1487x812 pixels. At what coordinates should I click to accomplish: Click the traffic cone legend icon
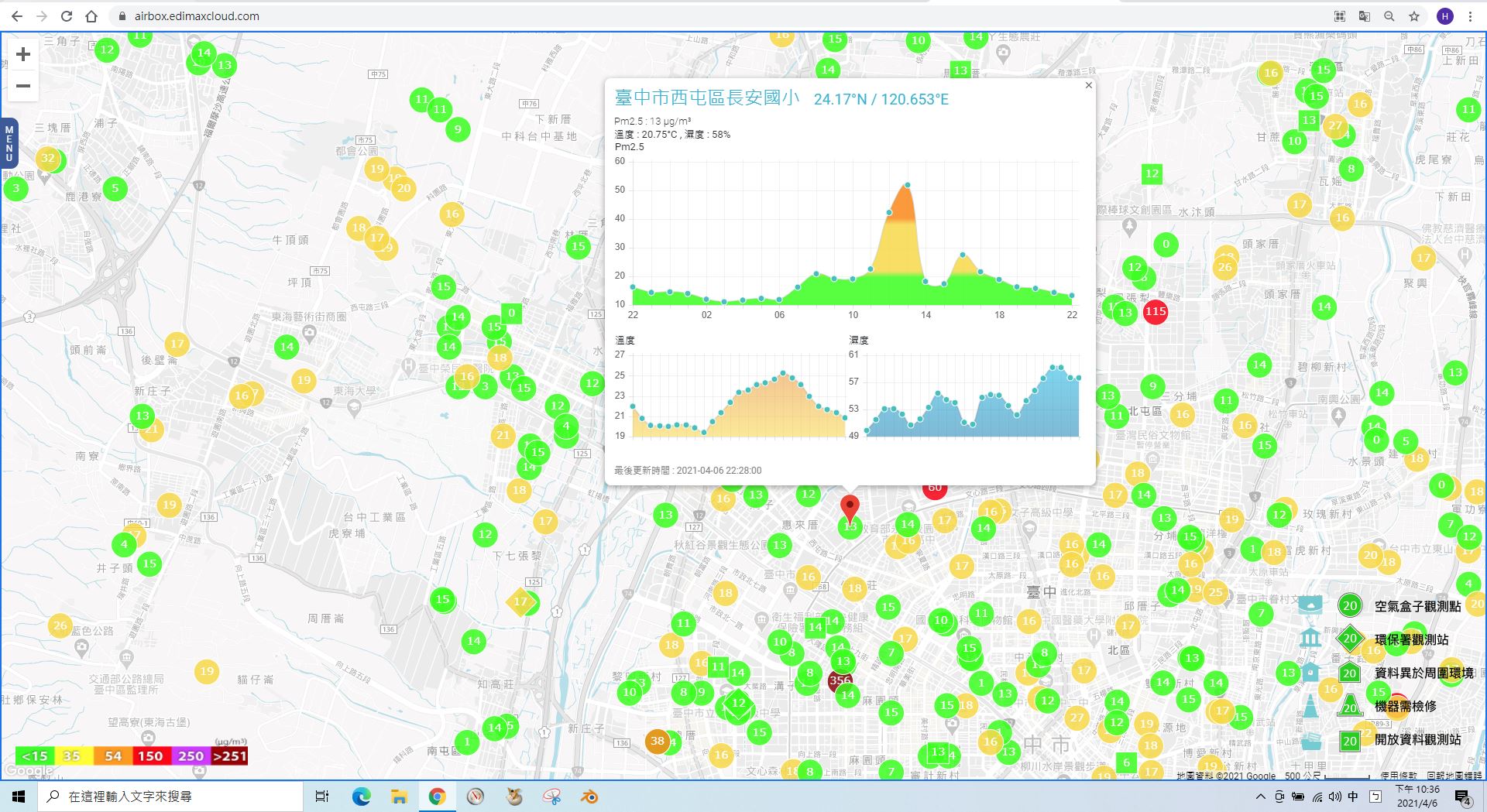1310,705
